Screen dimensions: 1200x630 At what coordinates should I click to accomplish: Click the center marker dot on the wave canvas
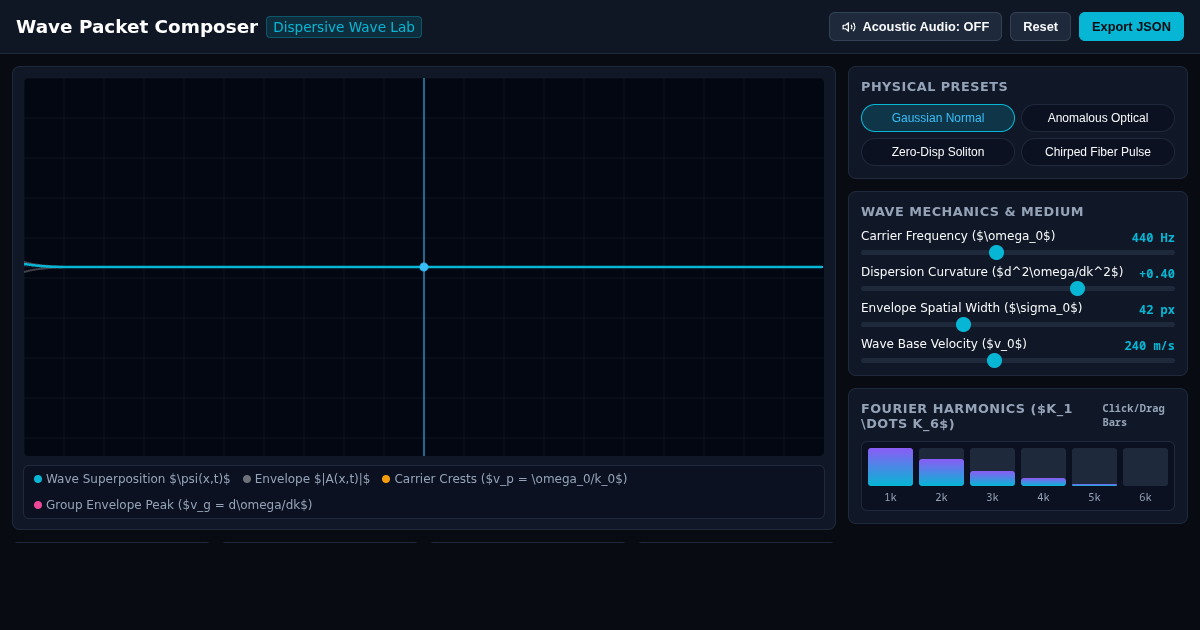pyautogui.click(x=424, y=267)
